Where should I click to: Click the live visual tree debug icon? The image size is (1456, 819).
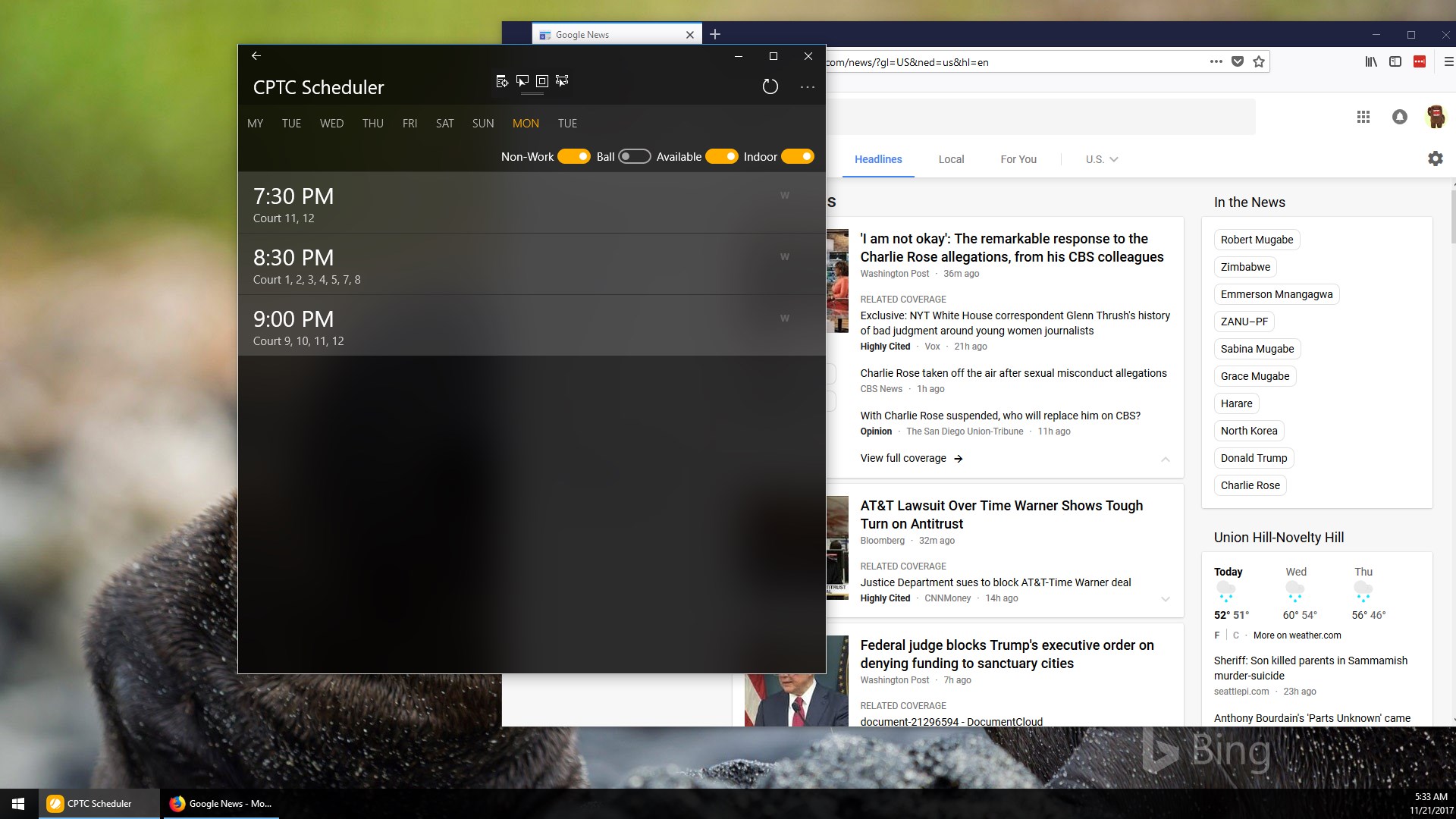(502, 81)
